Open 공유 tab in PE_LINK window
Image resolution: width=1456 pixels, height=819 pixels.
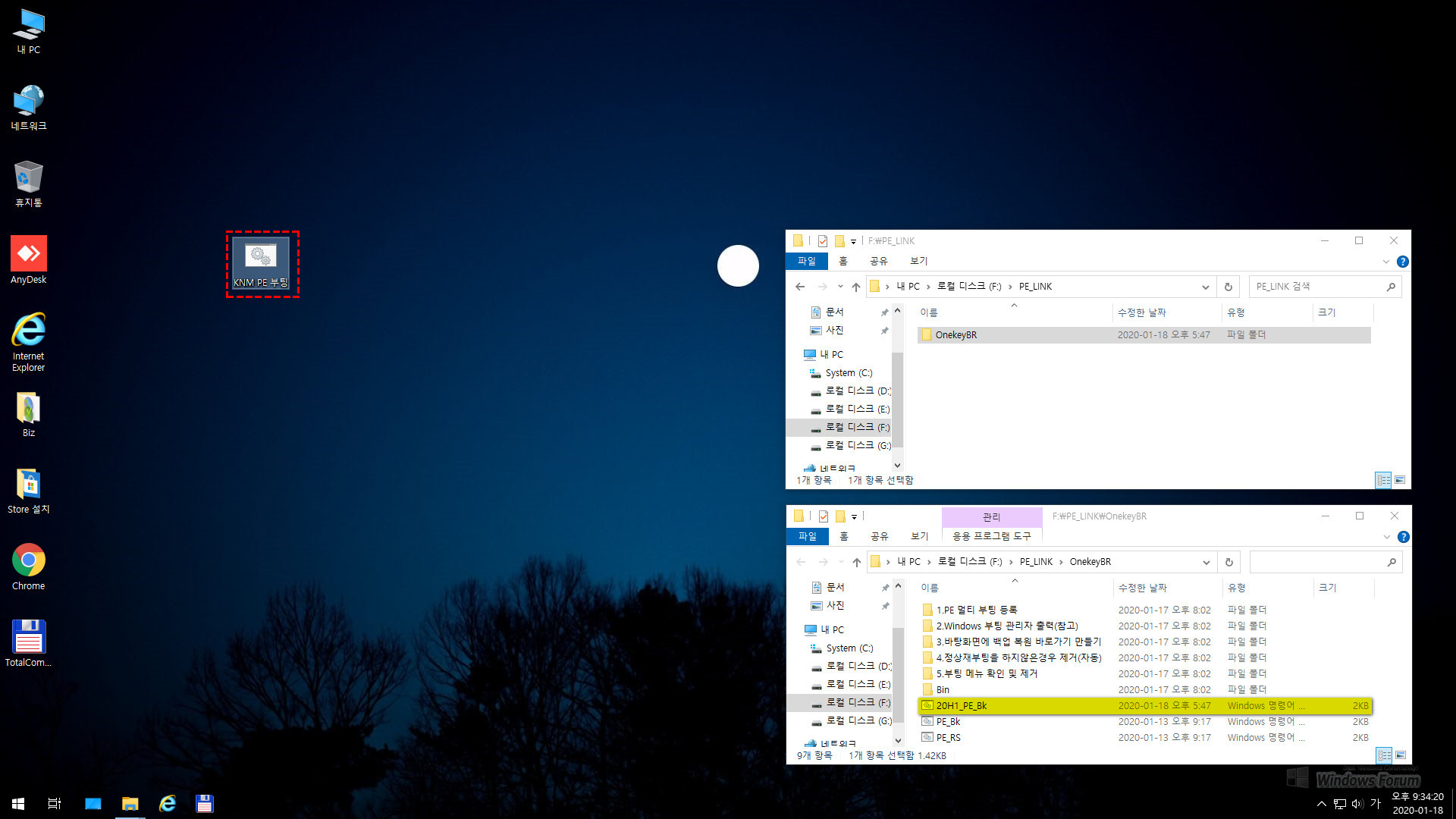[878, 261]
